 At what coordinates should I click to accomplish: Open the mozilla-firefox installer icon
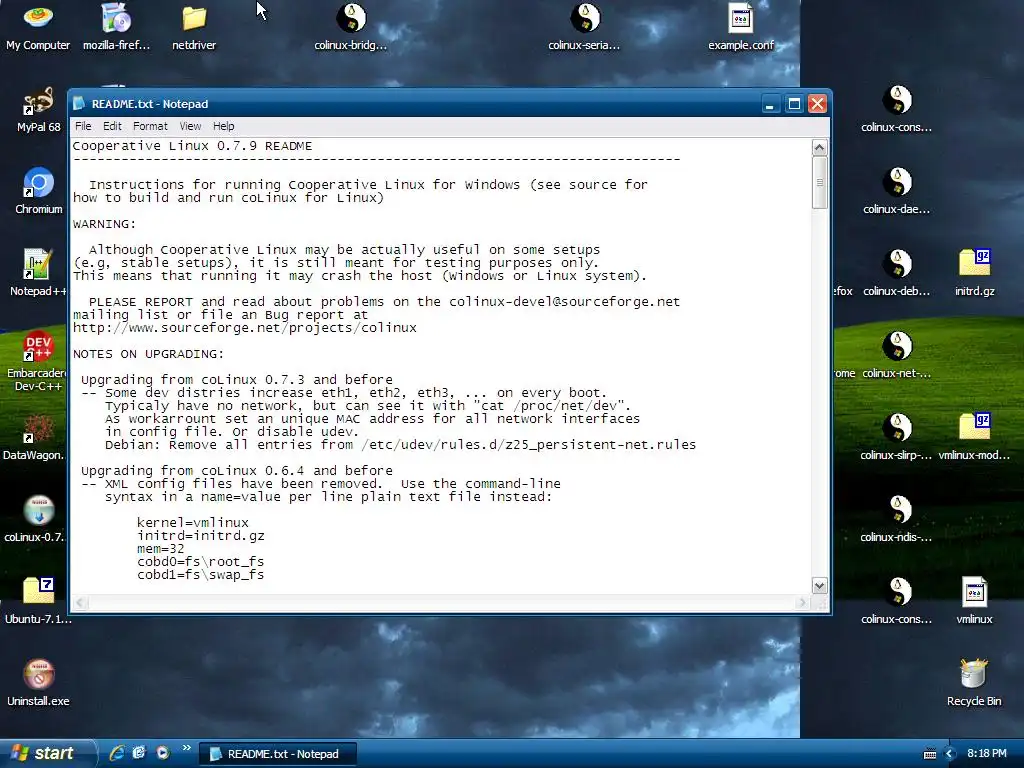[116, 27]
